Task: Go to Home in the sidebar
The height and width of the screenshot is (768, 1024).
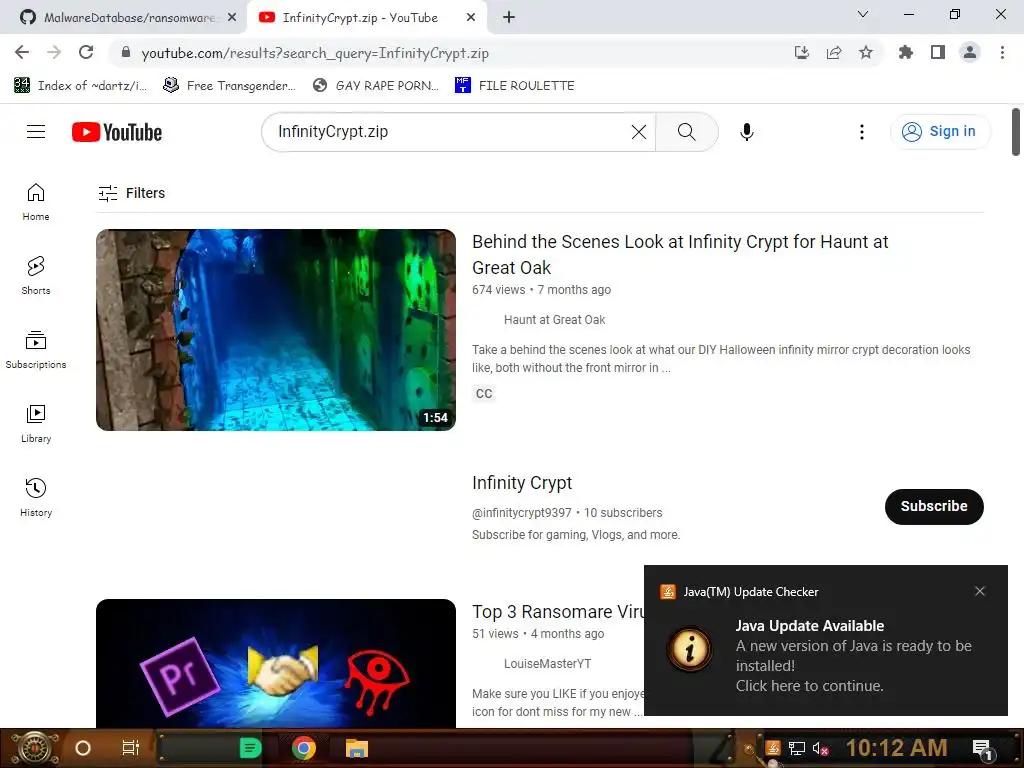Action: [36, 202]
